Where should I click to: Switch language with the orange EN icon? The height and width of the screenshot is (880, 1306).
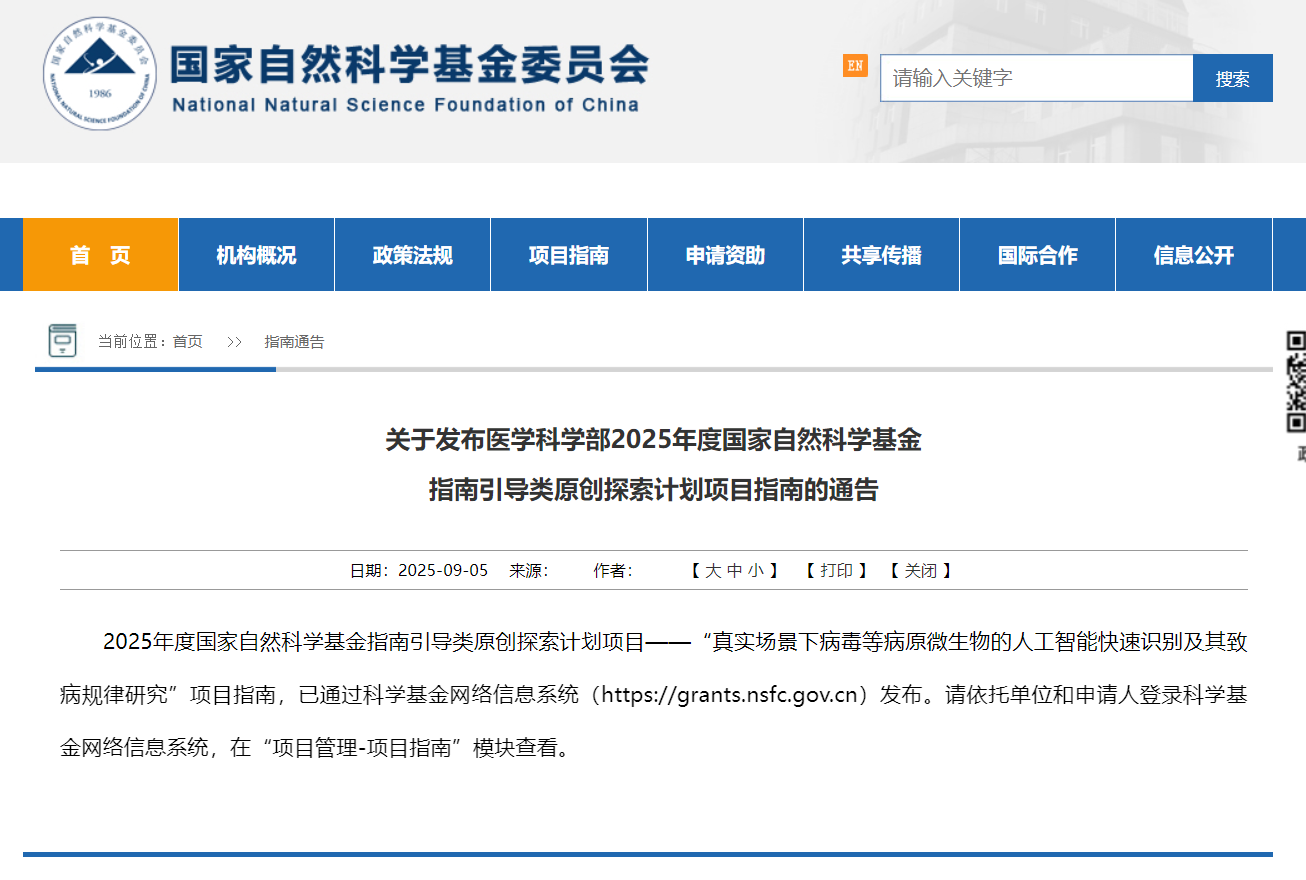click(855, 66)
